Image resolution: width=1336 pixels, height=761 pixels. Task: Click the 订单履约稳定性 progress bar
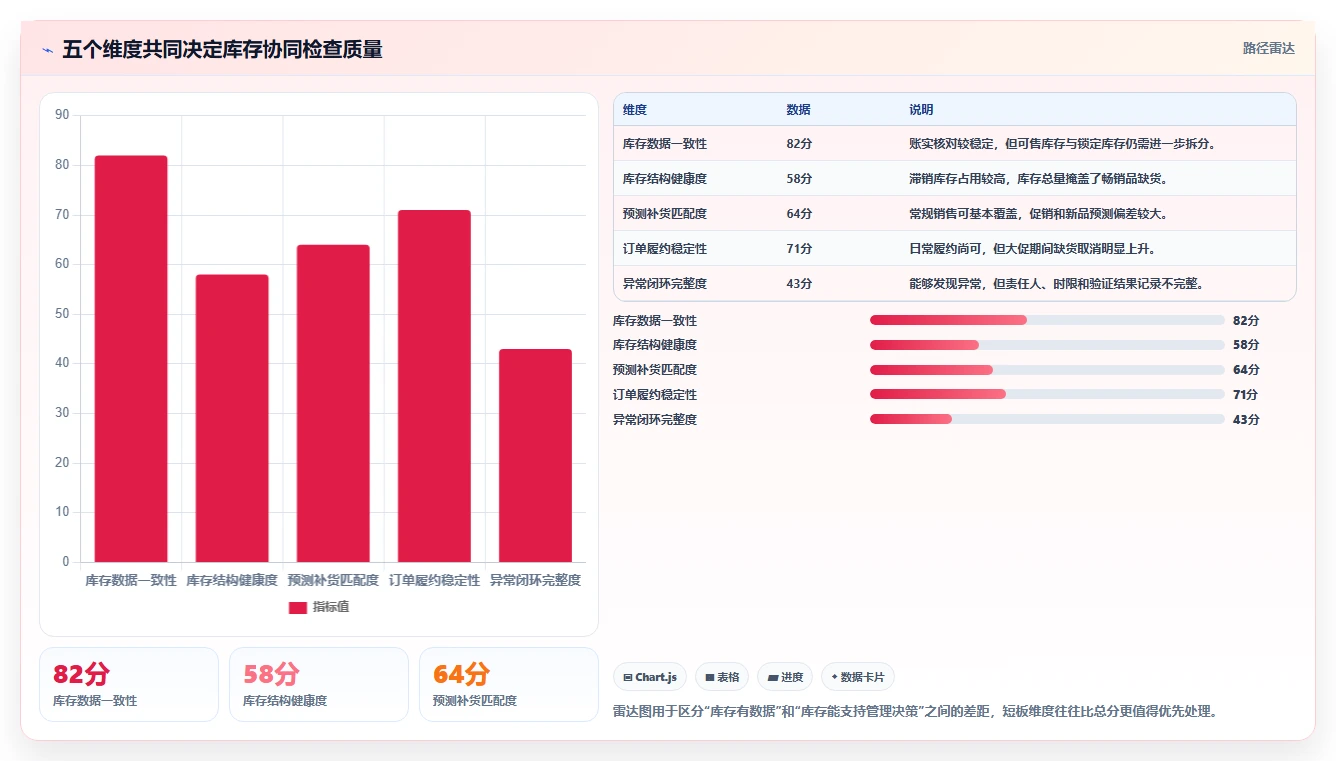pyautogui.click(x=1047, y=395)
